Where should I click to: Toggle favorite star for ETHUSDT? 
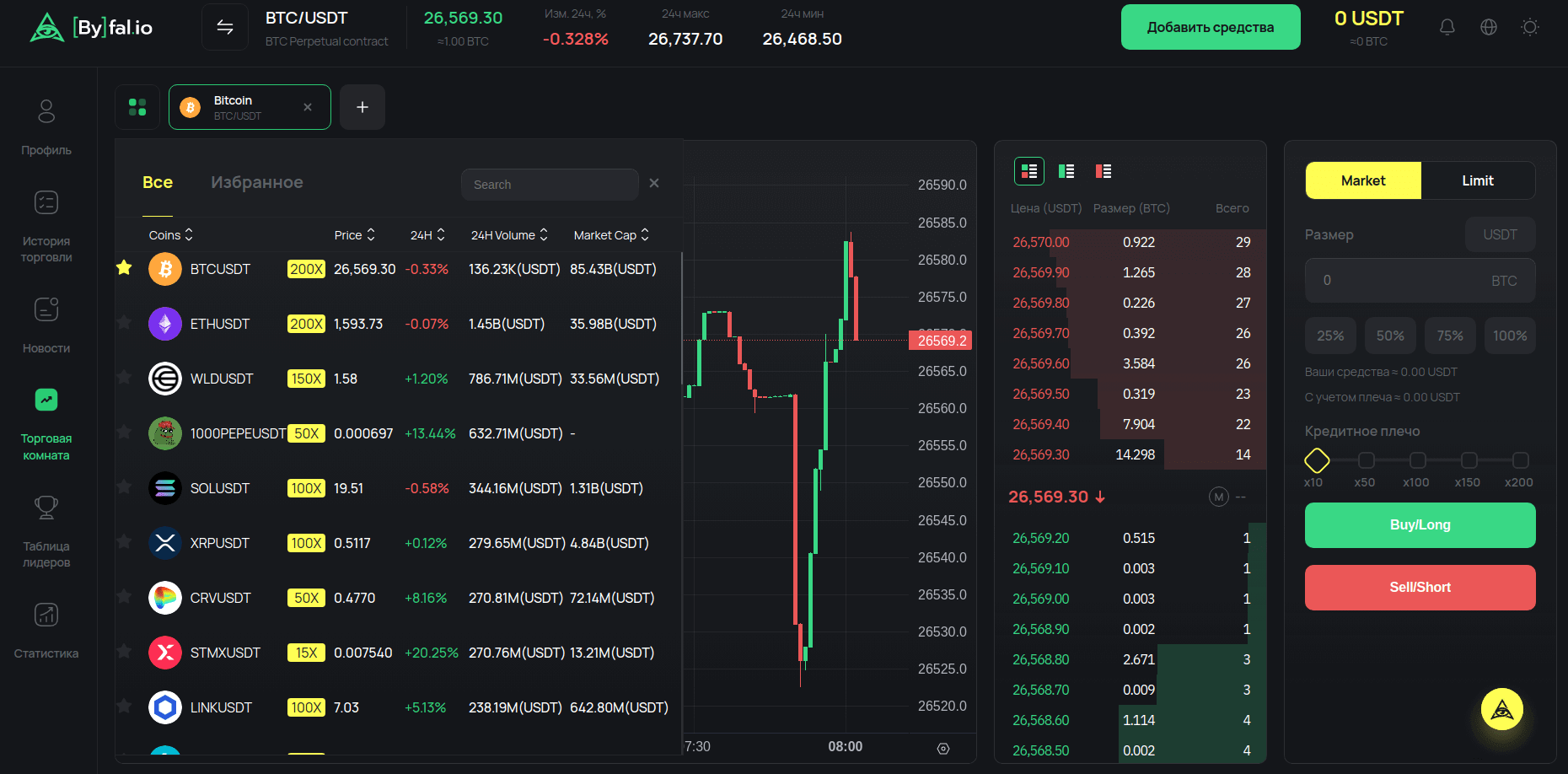(x=124, y=323)
